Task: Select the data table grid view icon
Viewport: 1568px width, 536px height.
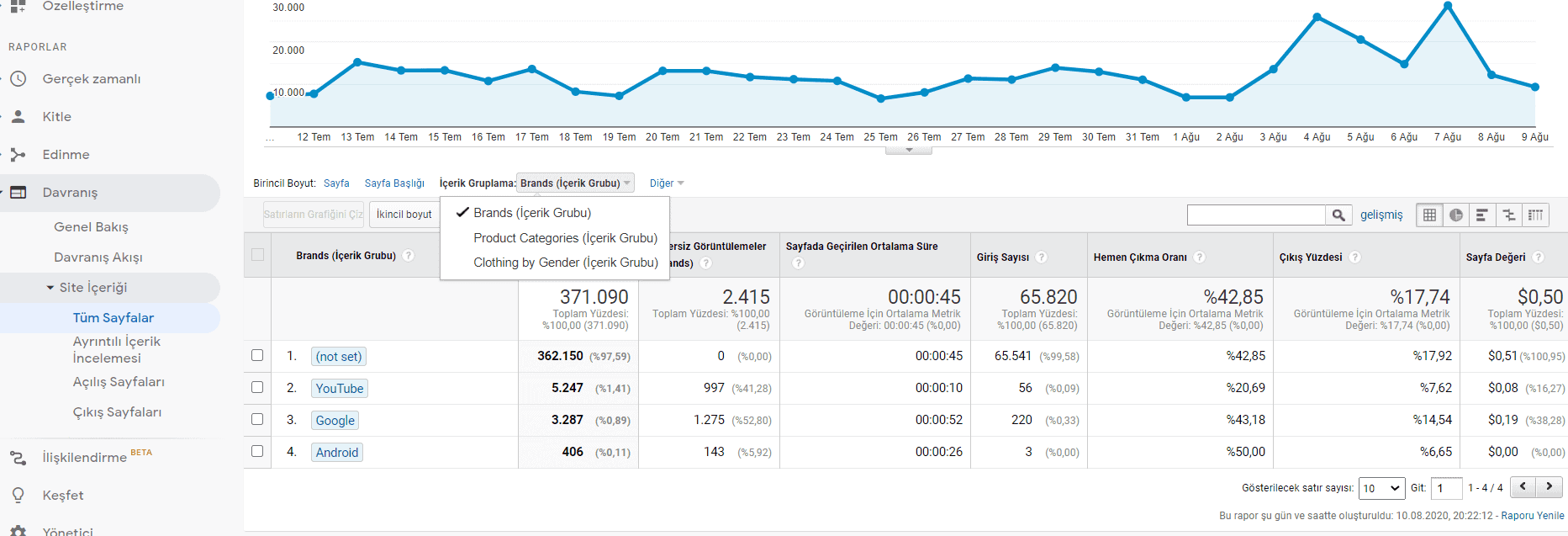Action: [1429, 215]
